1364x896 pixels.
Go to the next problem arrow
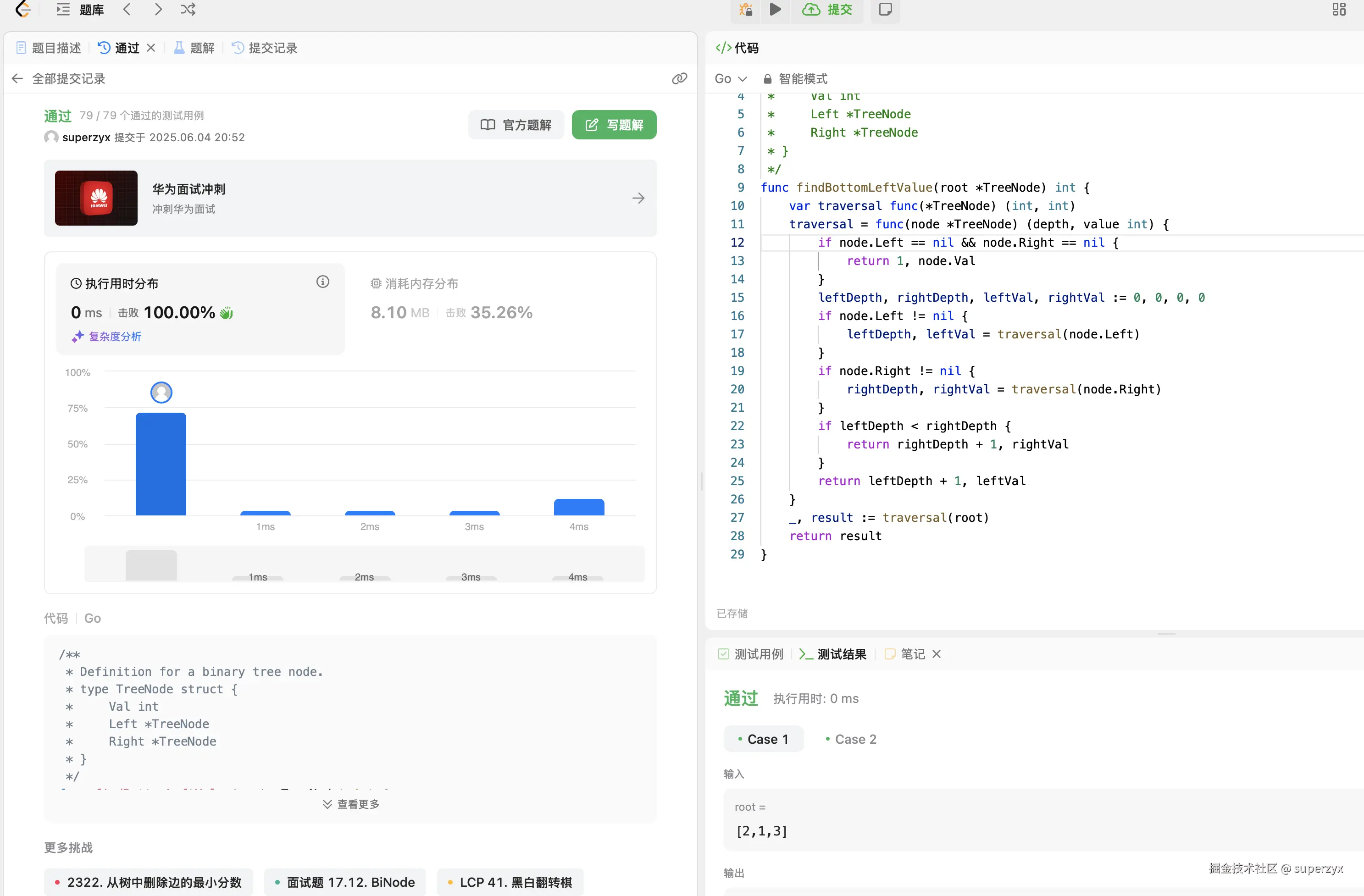click(x=158, y=9)
